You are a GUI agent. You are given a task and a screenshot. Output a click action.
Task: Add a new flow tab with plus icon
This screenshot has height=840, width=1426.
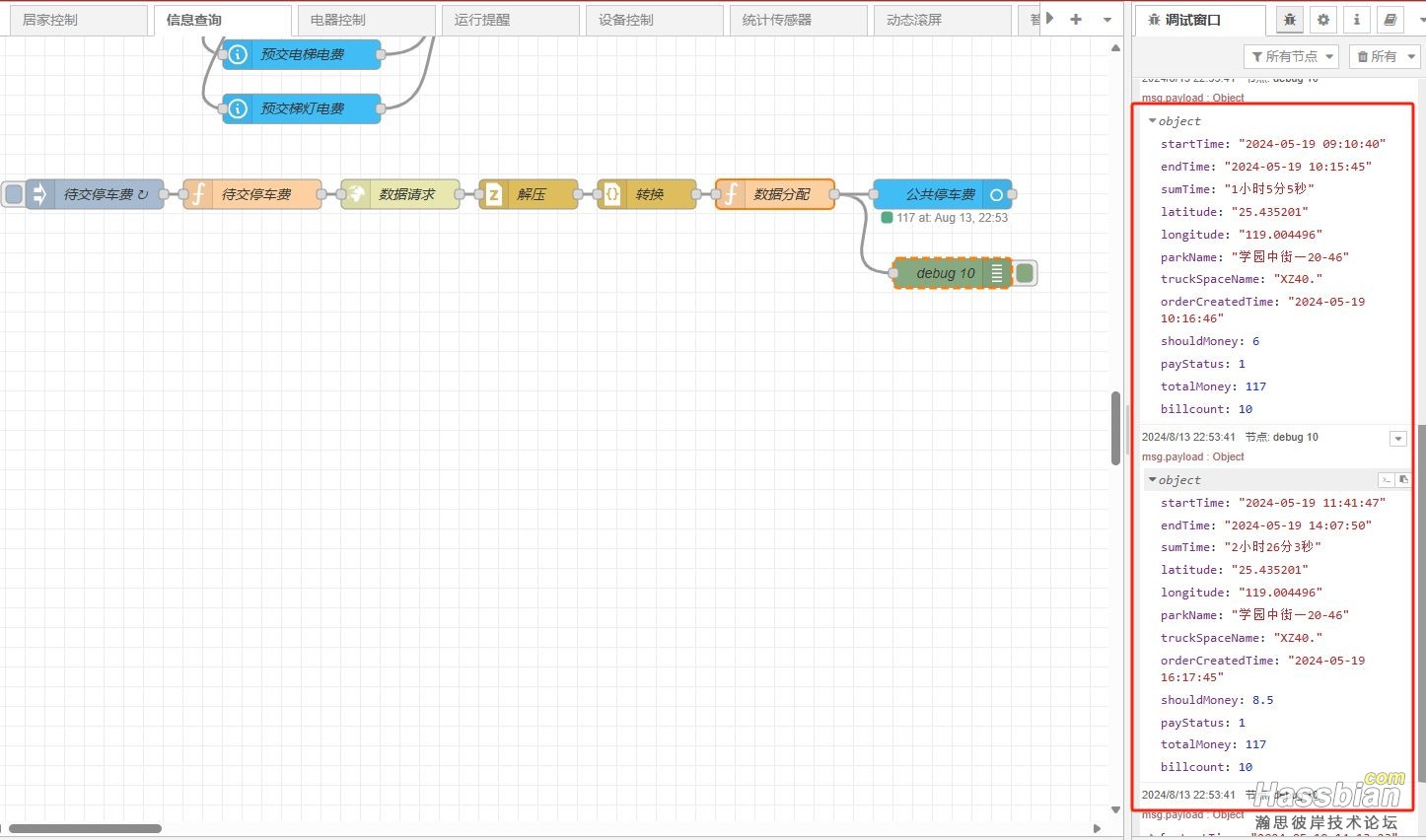(1076, 19)
